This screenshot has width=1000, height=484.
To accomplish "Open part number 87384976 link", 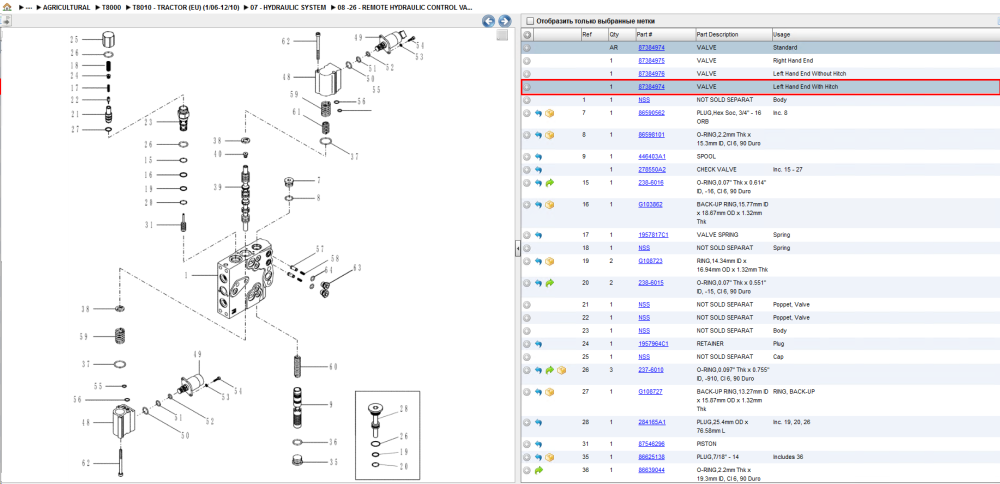I will coord(651,74).
